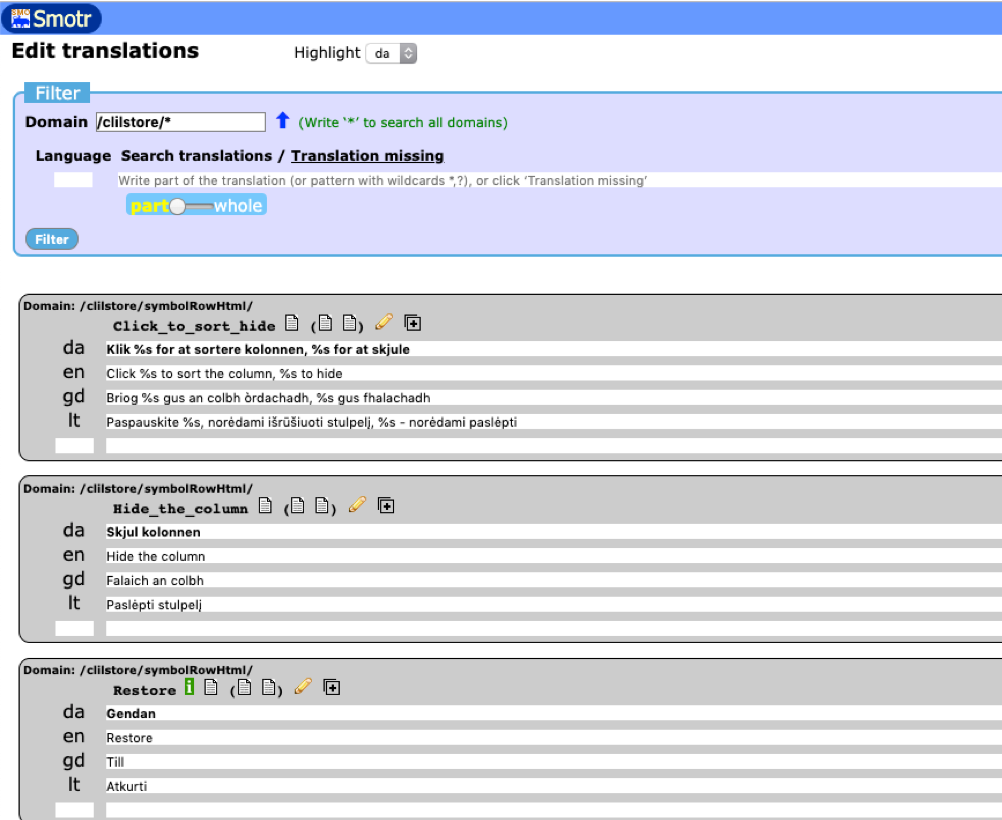Click the plus-box icon beside Click_to_sort_hide

(412, 323)
